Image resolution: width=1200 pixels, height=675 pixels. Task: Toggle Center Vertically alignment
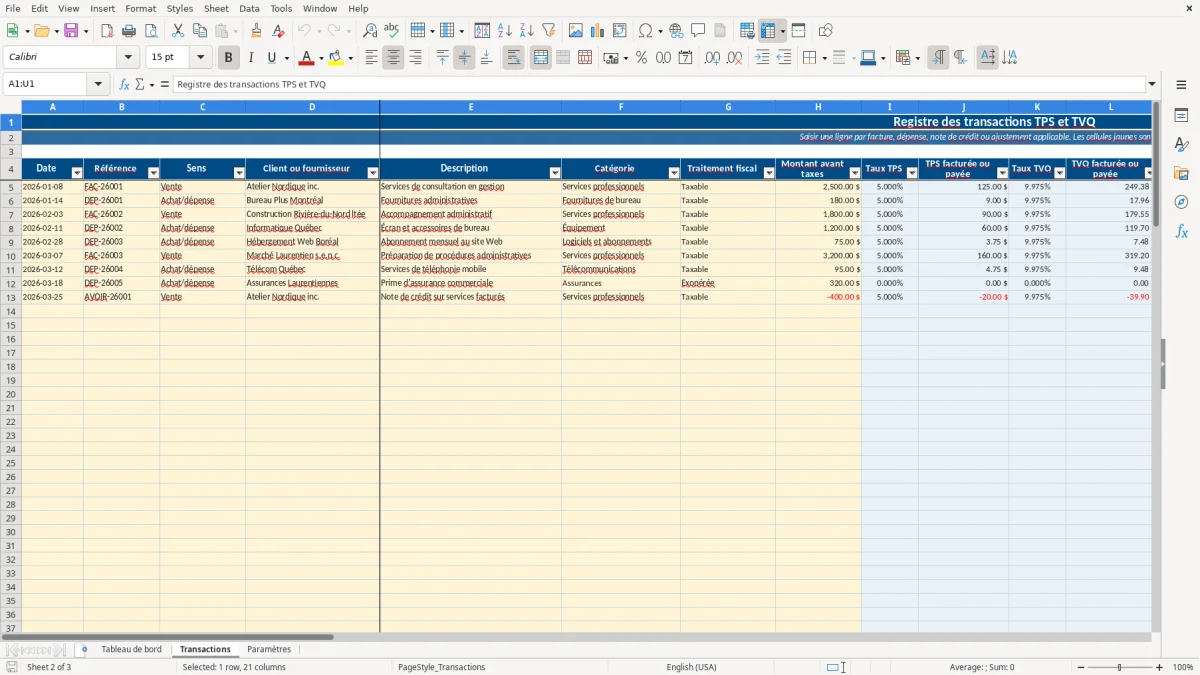point(464,58)
